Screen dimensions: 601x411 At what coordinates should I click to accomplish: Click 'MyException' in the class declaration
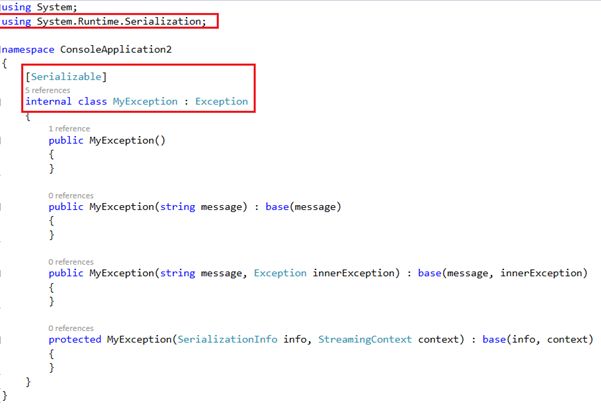click(145, 102)
